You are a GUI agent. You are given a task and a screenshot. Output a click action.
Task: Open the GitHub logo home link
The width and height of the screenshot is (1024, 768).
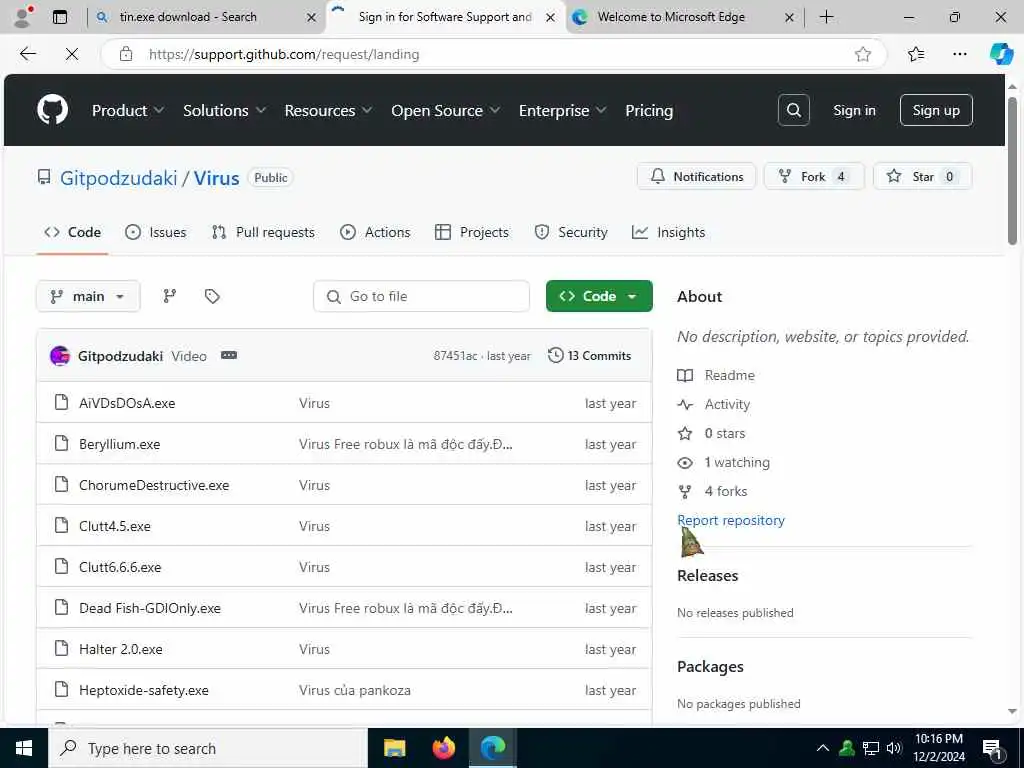point(52,110)
